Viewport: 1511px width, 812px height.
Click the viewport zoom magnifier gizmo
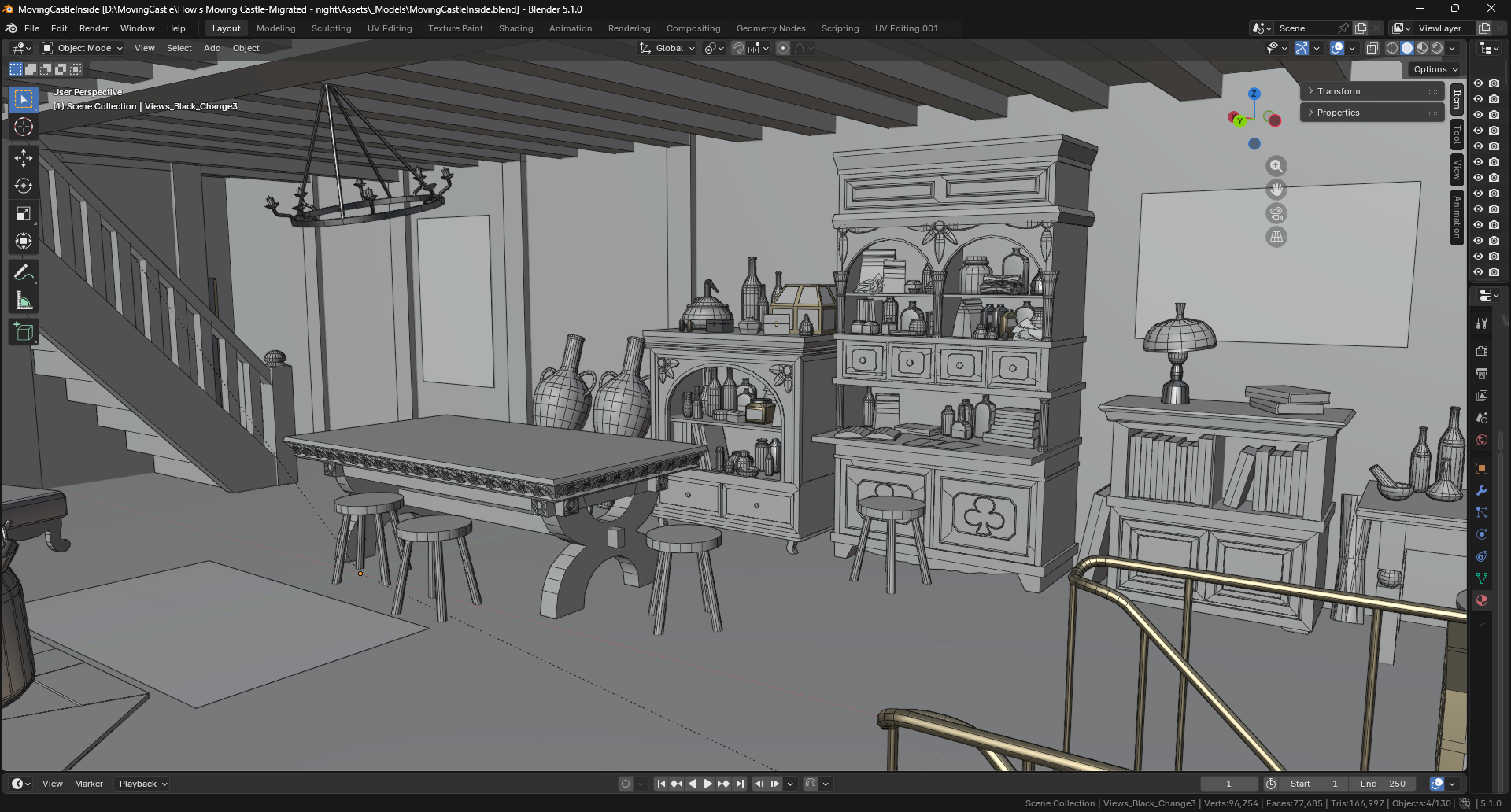tap(1276, 166)
